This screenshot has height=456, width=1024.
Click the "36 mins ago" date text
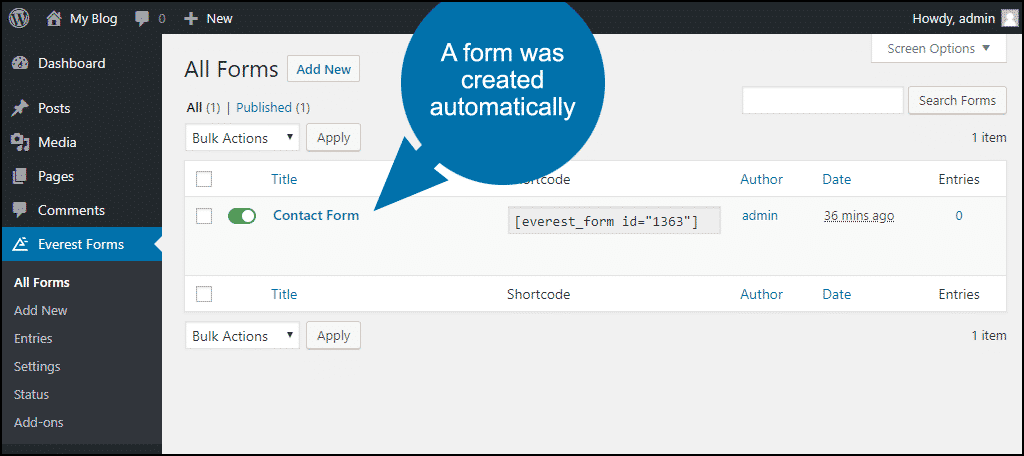click(859, 215)
